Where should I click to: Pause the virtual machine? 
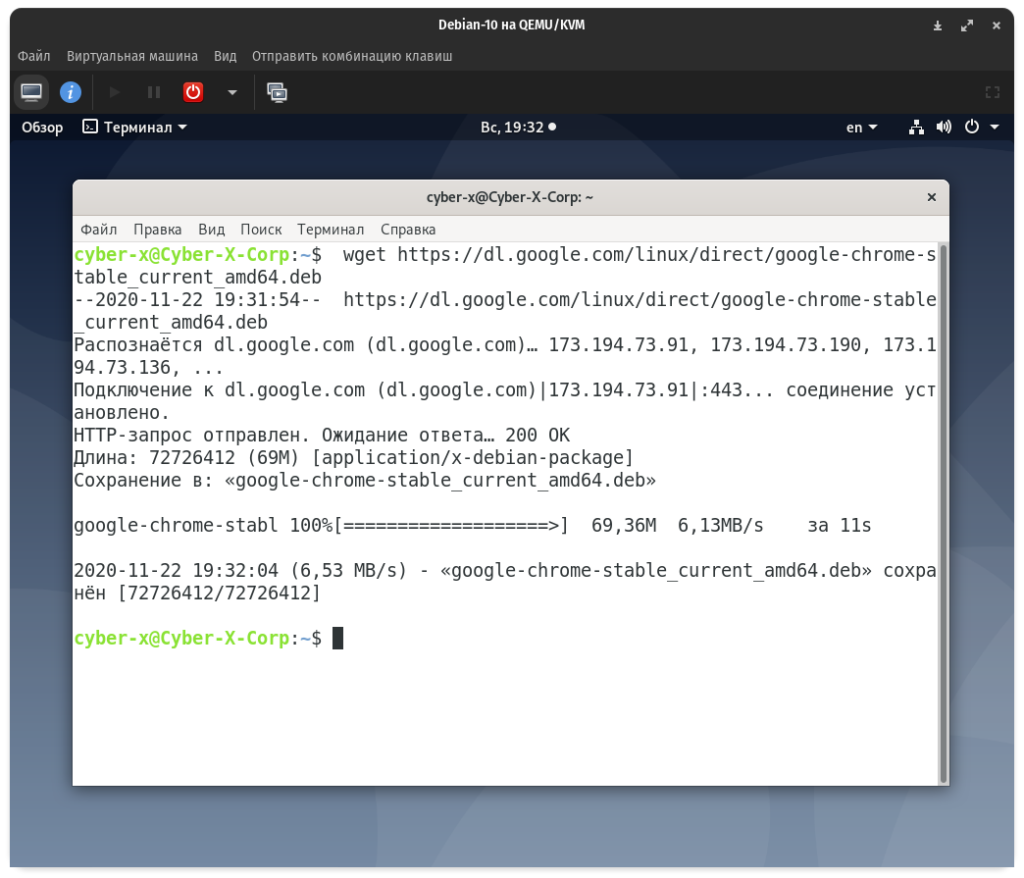[154, 92]
